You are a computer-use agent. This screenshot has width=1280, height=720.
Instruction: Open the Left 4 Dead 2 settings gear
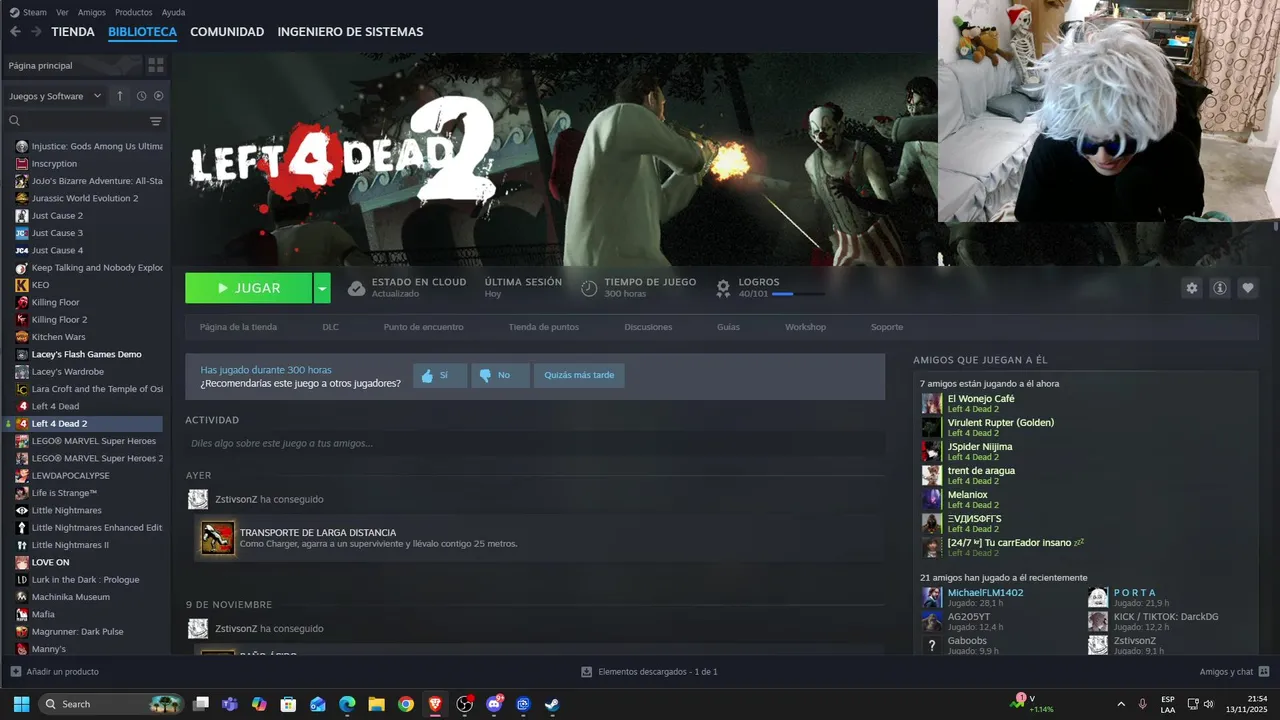click(x=1191, y=288)
